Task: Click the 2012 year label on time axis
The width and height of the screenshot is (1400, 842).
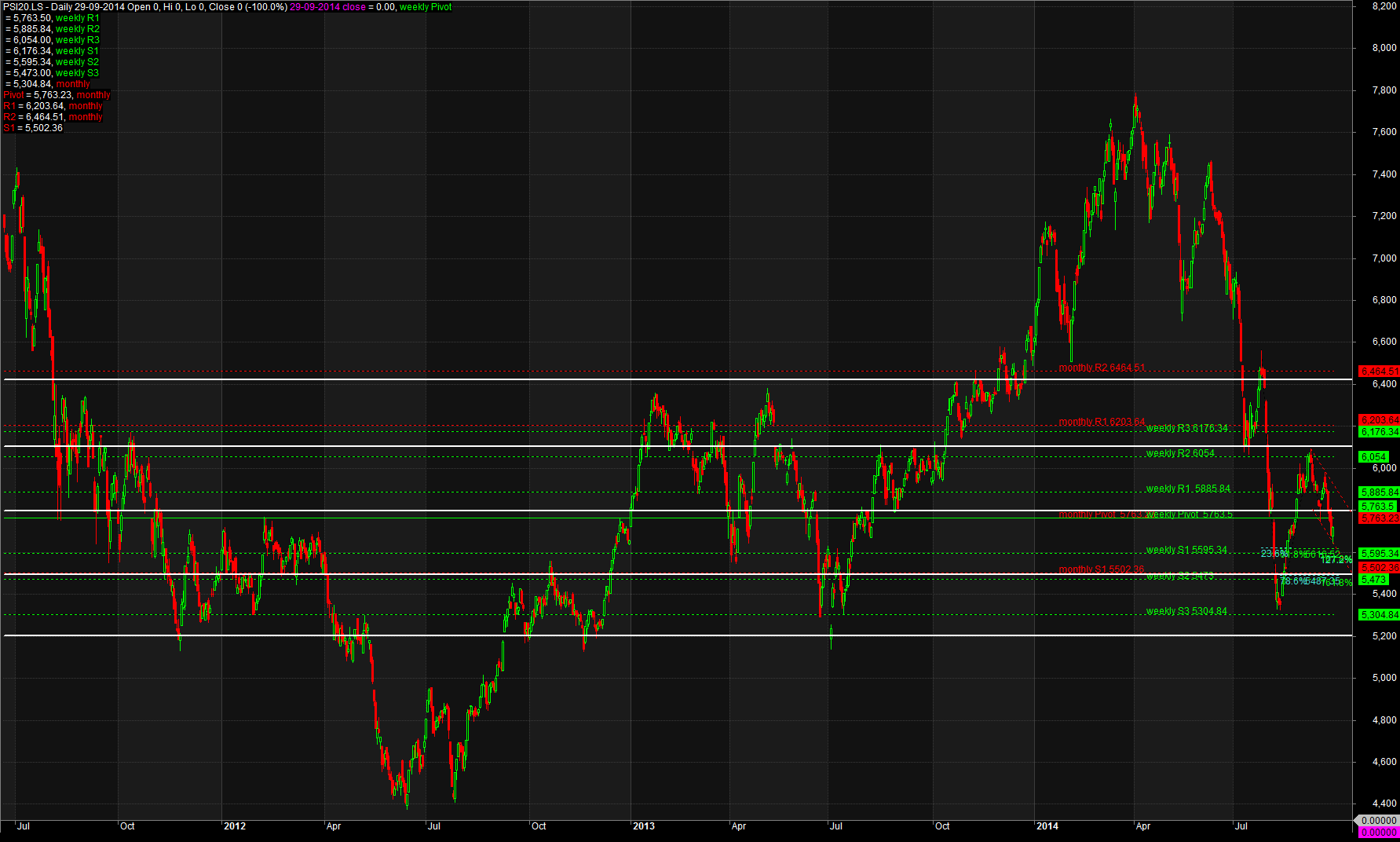Action: tap(235, 826)
